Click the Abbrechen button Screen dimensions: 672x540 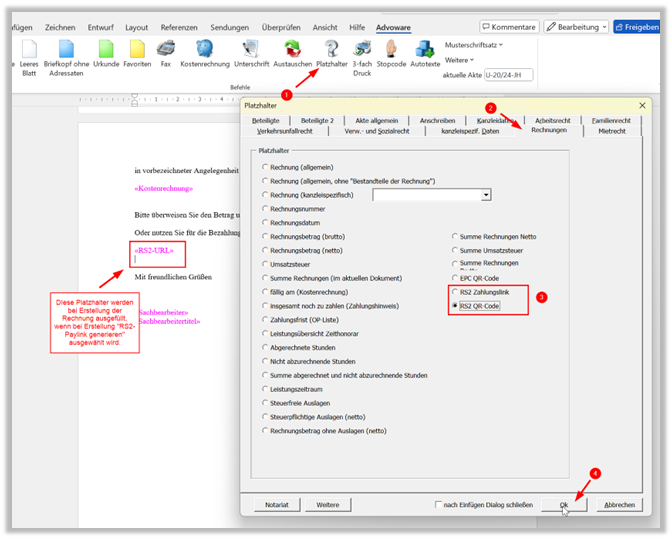[619, 505]
